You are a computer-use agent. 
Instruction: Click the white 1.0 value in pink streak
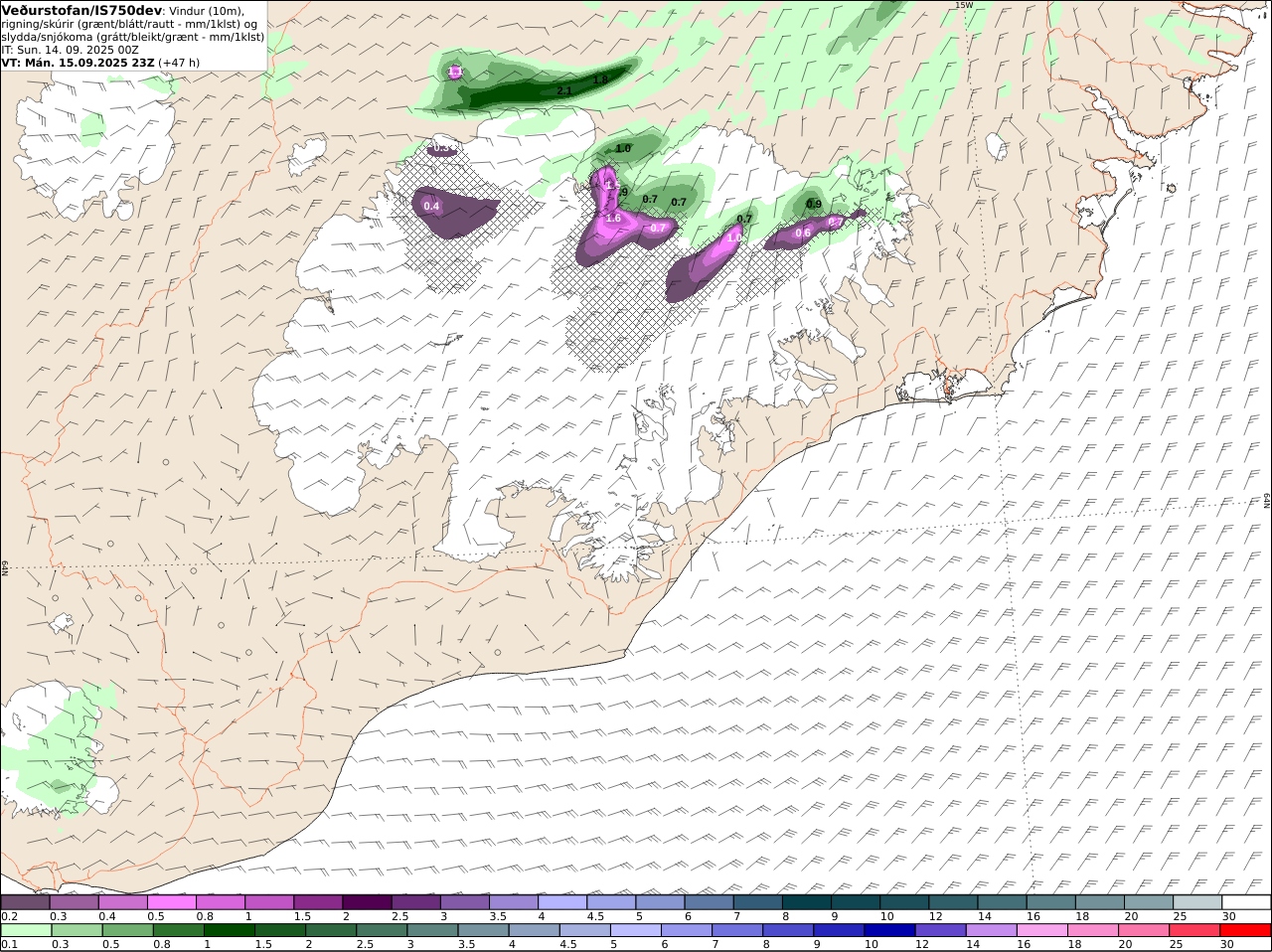tap(733, 238)
